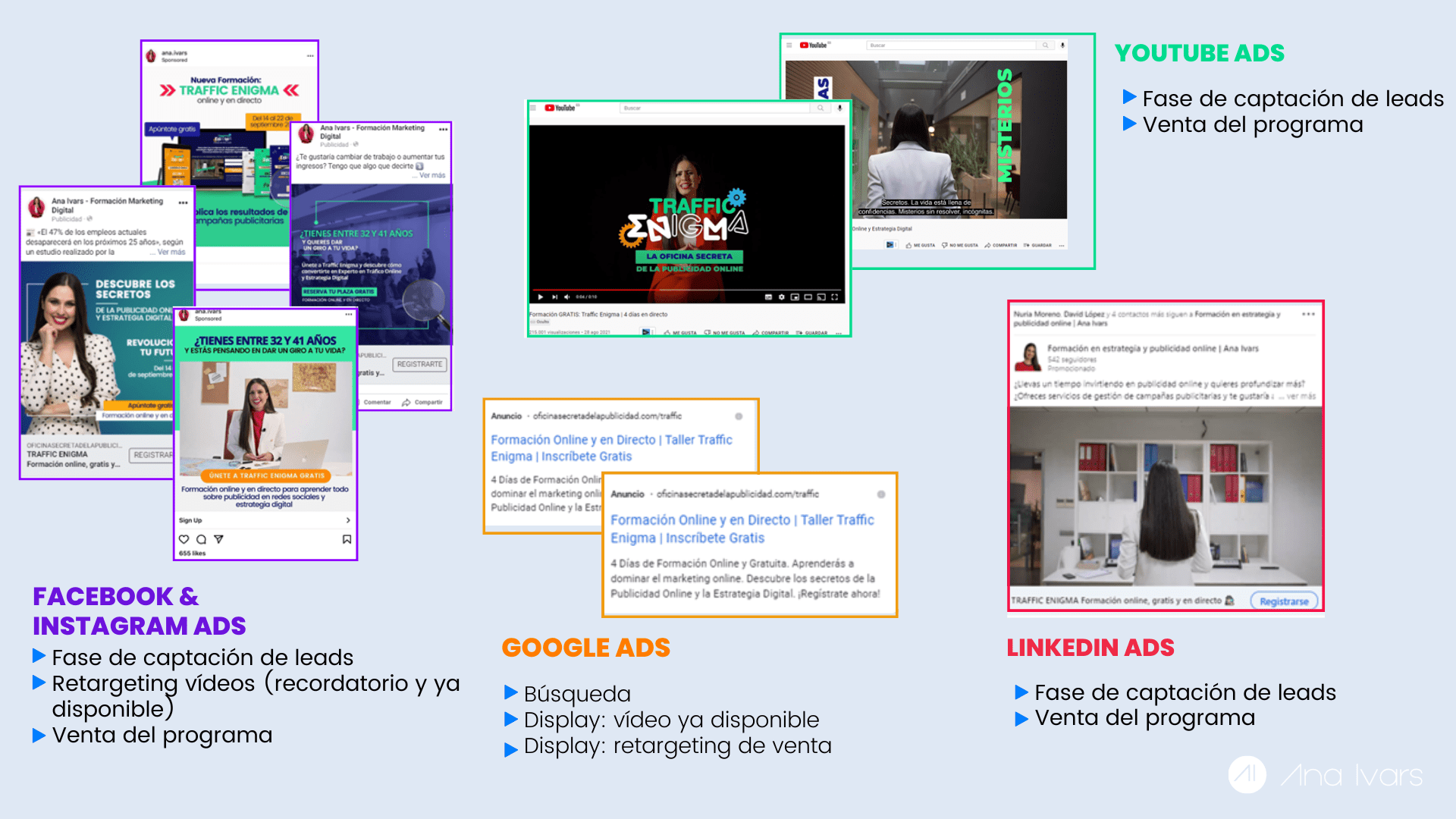Select the GOOGLE ADS heading
1456x819 pixels.
[586, 648]
